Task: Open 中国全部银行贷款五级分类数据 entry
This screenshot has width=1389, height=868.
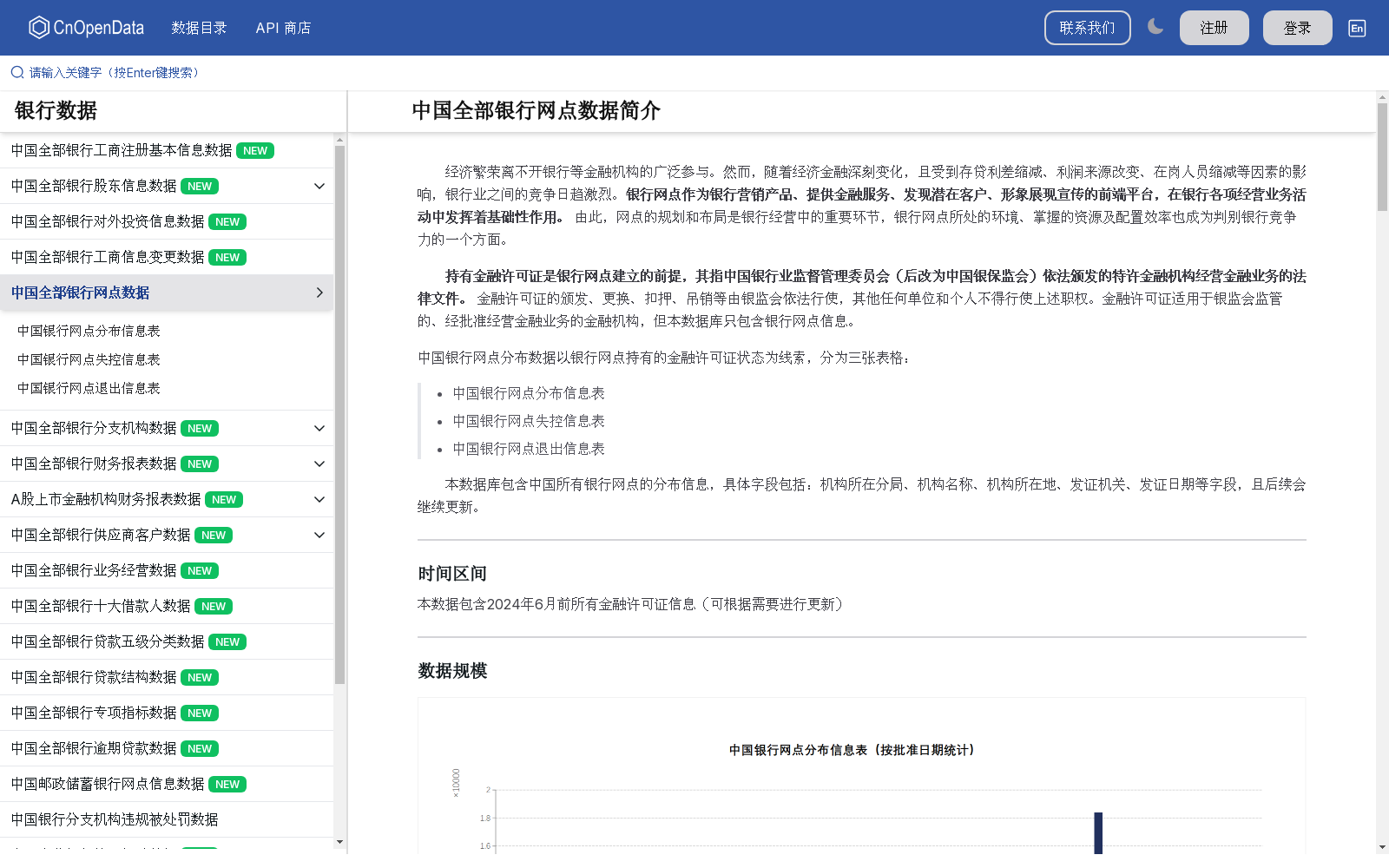Action: pyautogui.click(x=108, y=641)
